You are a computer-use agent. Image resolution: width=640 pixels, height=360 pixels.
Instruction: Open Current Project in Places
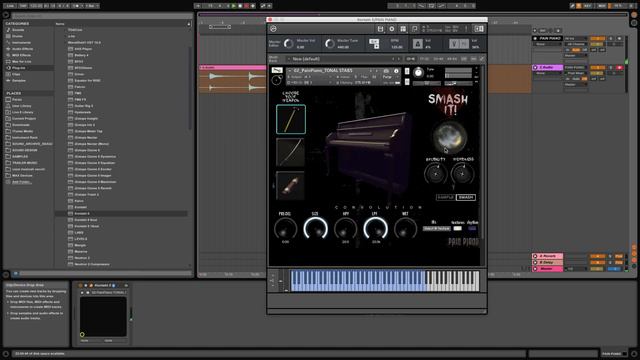point(24,118)
